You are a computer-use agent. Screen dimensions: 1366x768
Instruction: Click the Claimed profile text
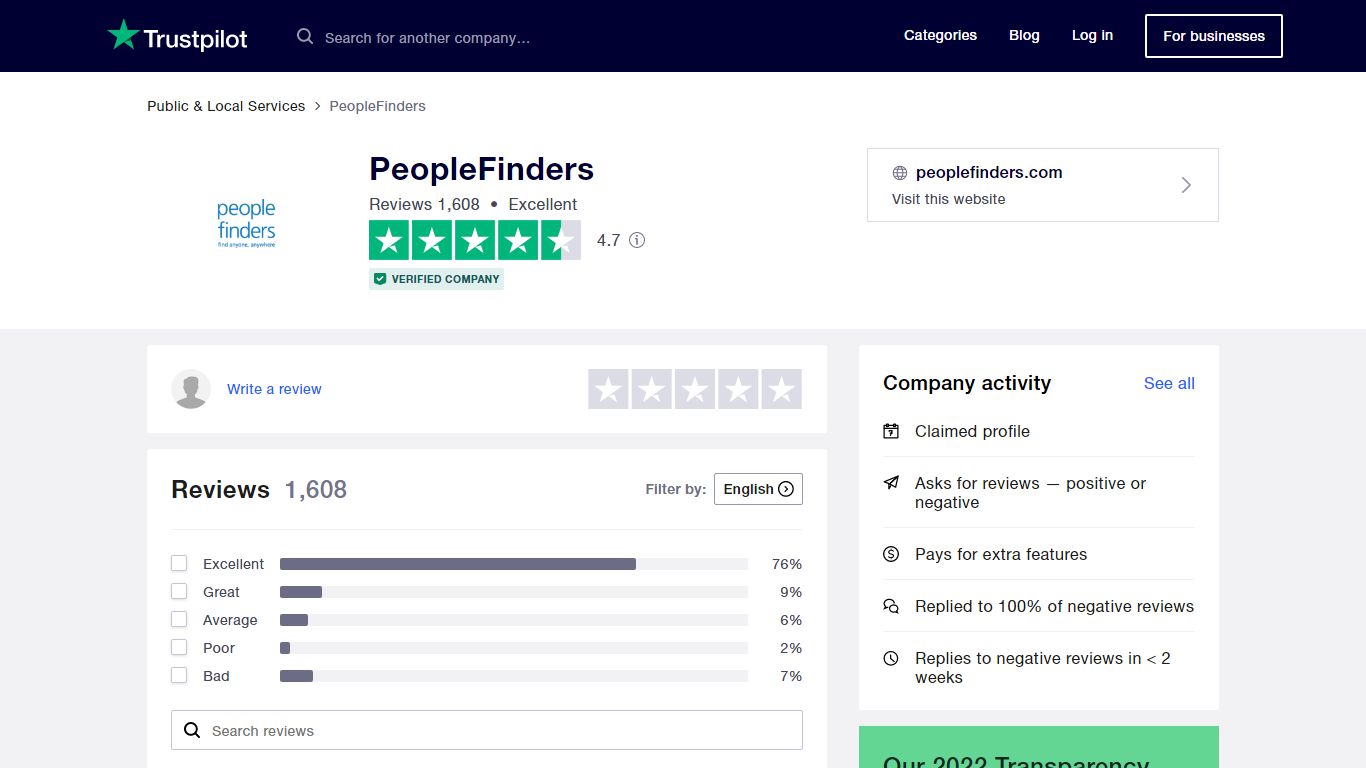(x=972, y=431)
